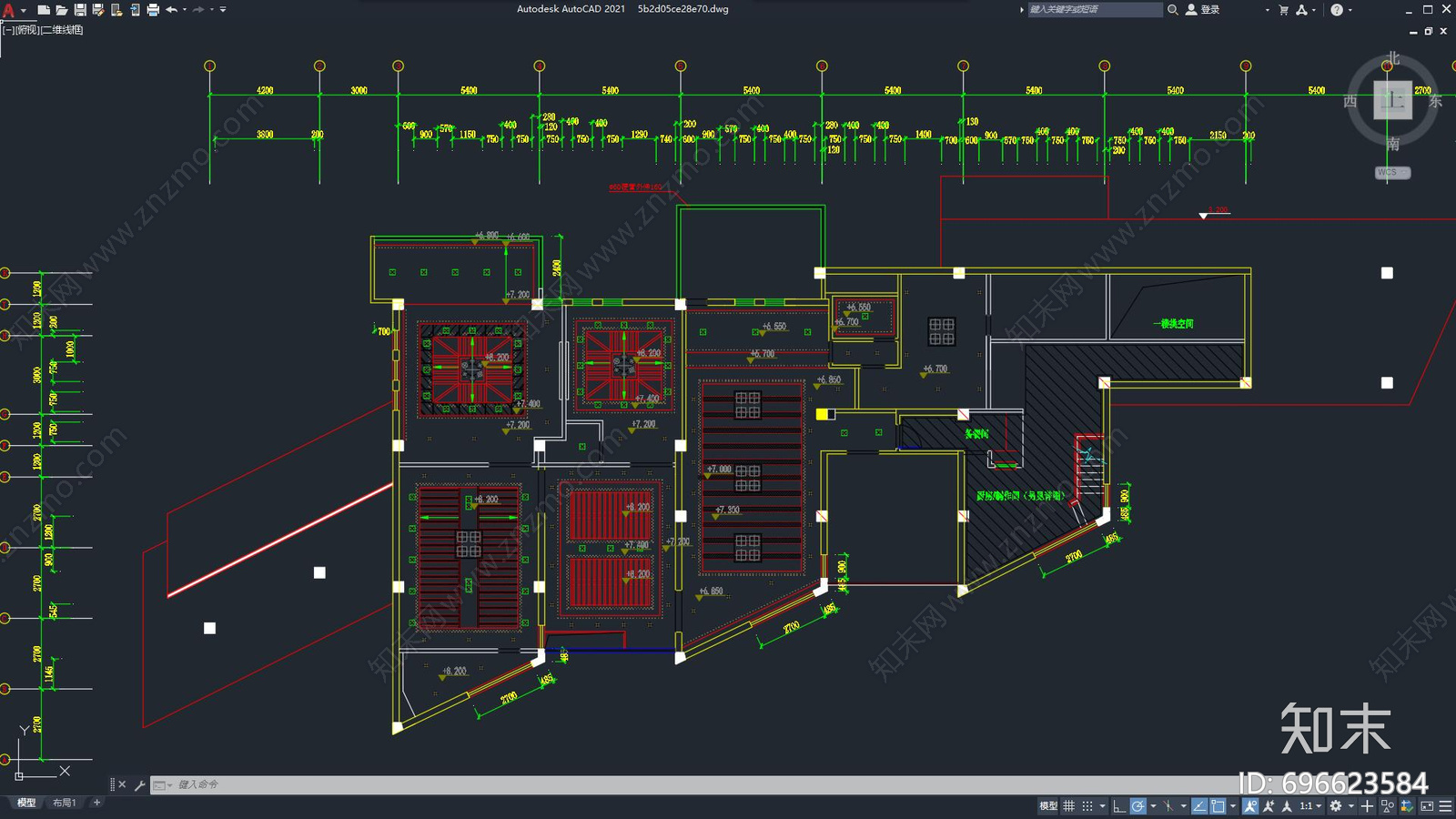Open status bar customization menu icon
The height and width of the screenshot is (819, 1456).
coord(1445,805)
